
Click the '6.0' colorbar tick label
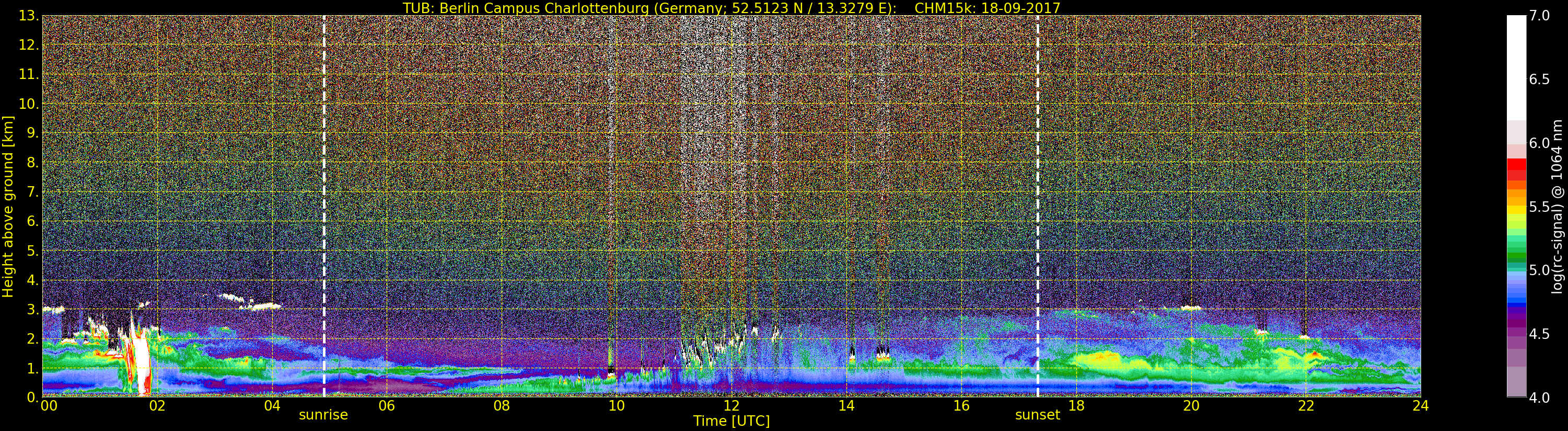tap(1539, 143)
